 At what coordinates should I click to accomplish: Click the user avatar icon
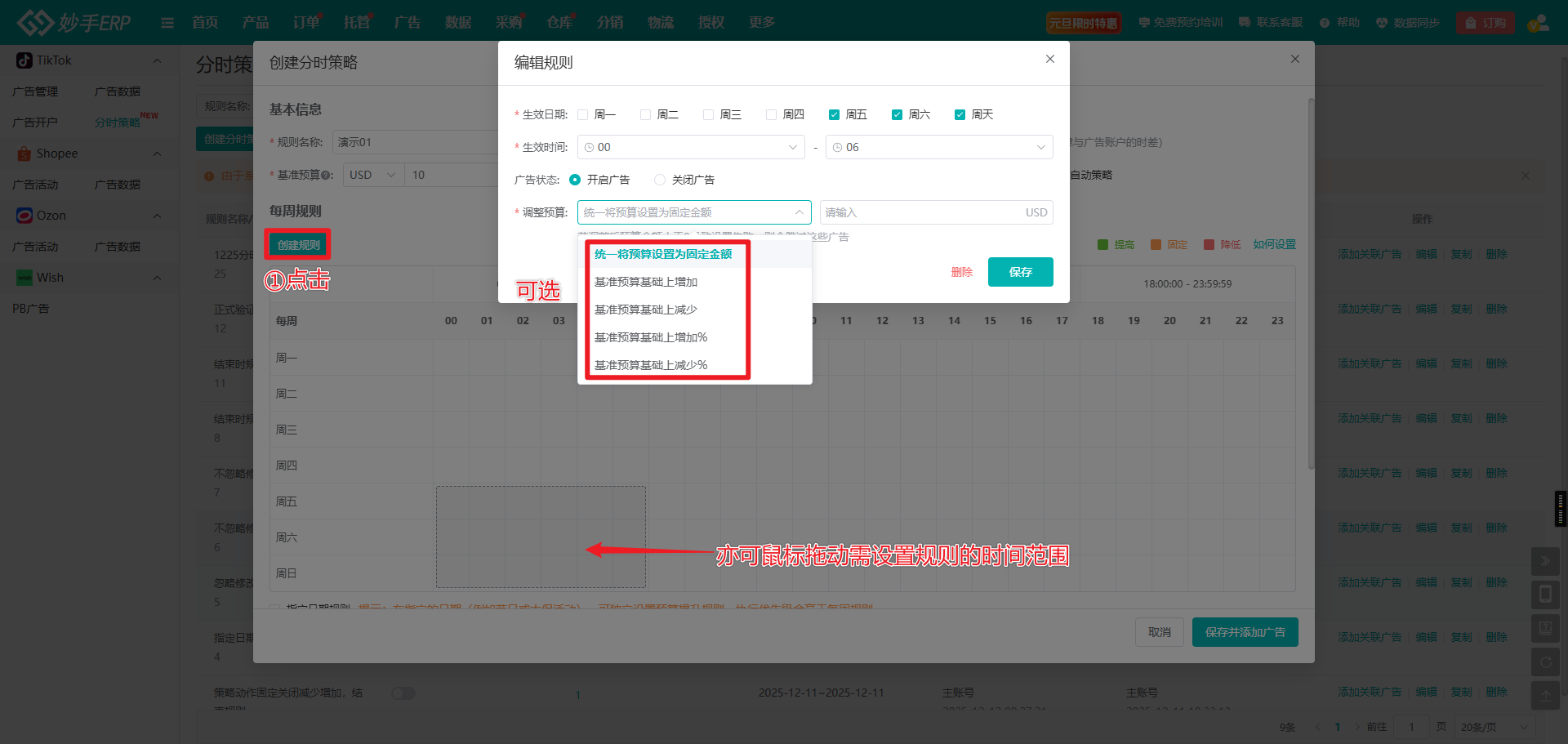point(1539,23)
